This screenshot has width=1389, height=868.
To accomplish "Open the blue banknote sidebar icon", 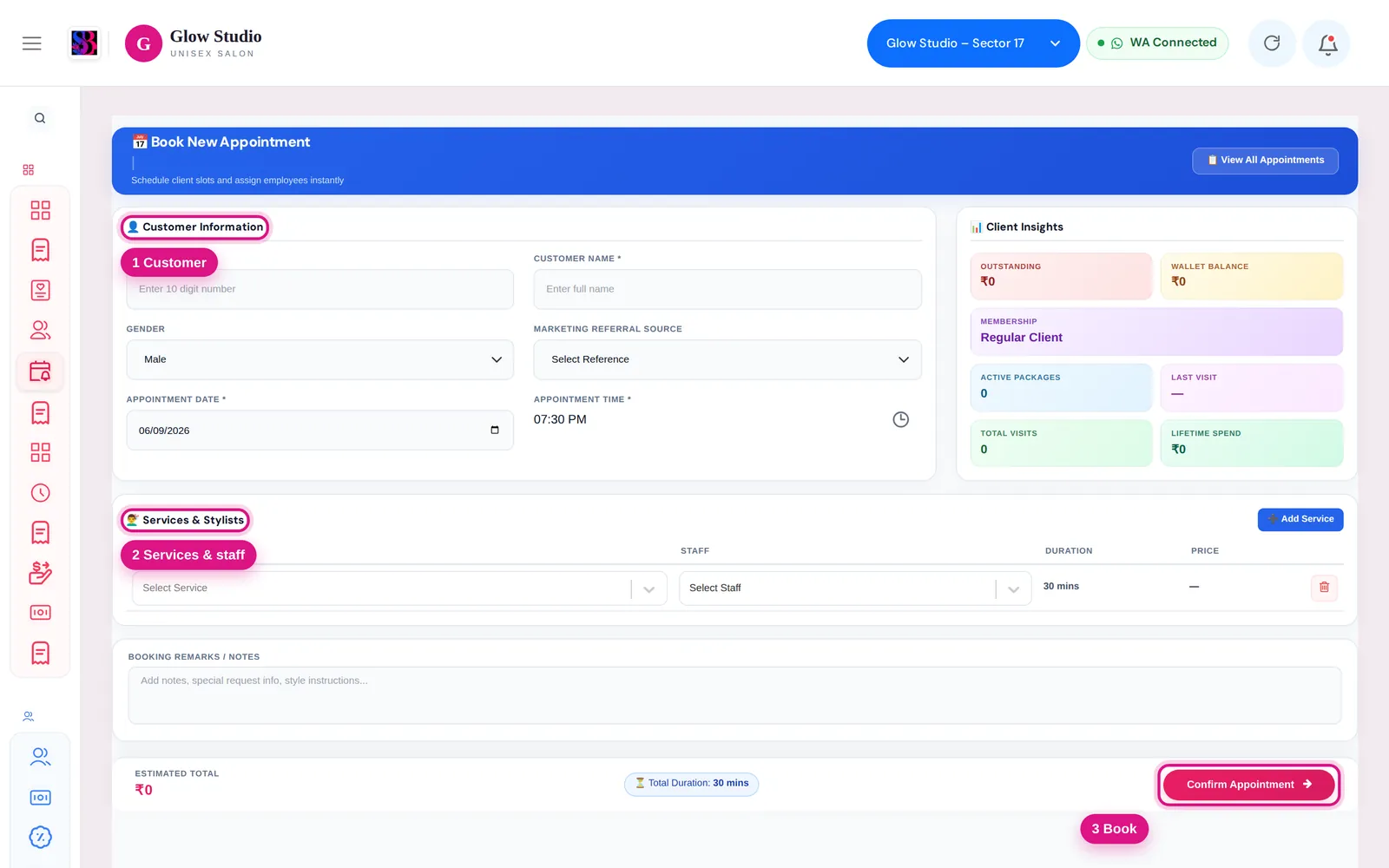I will (40, 798).
